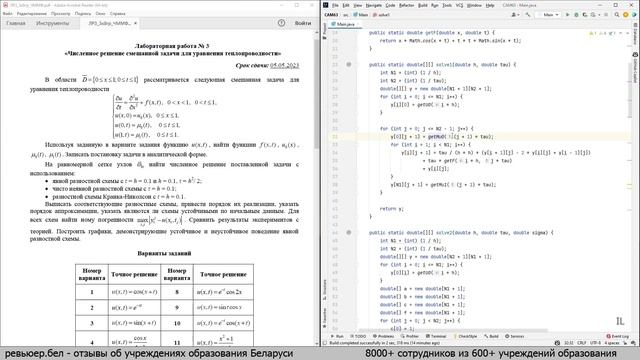
Task: Open the Build tool window tab at bottom
Action: point(491,336)
